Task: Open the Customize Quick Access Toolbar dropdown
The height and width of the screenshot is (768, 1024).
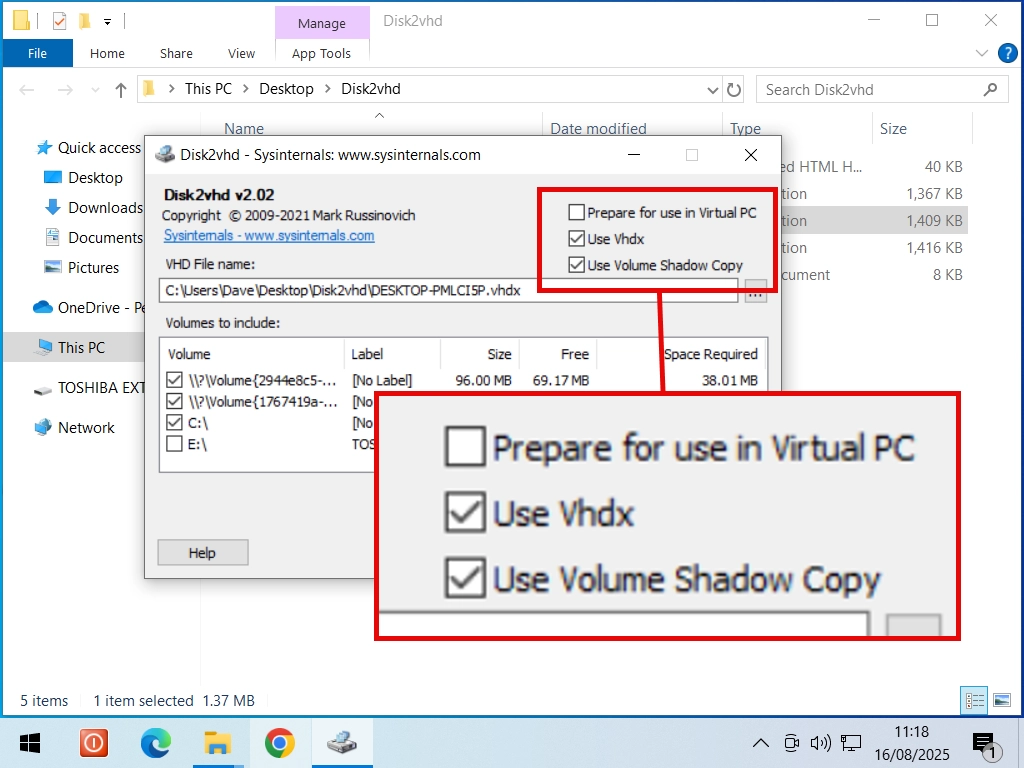Action: point(107,22)
